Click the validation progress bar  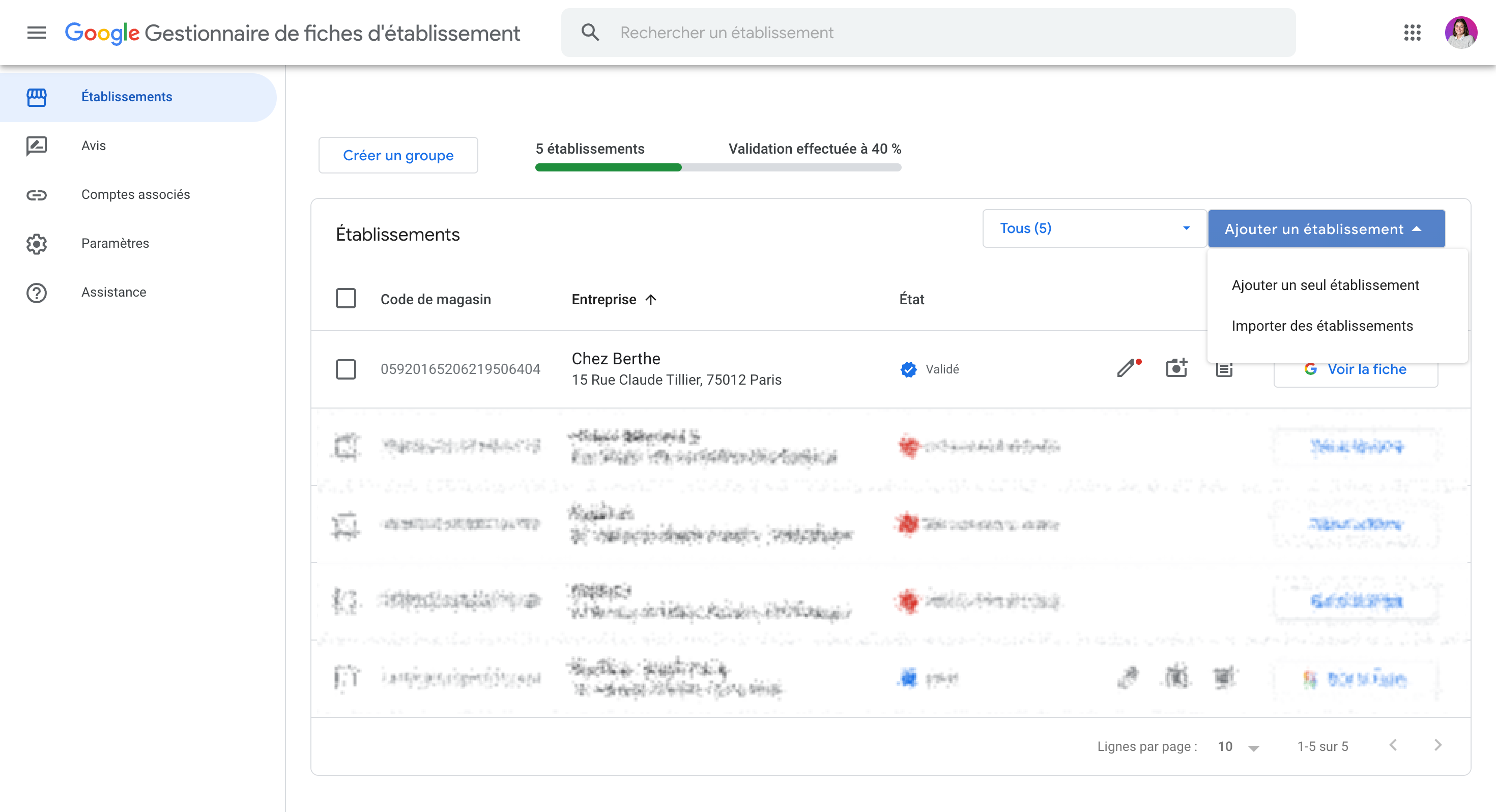point(718,168)
